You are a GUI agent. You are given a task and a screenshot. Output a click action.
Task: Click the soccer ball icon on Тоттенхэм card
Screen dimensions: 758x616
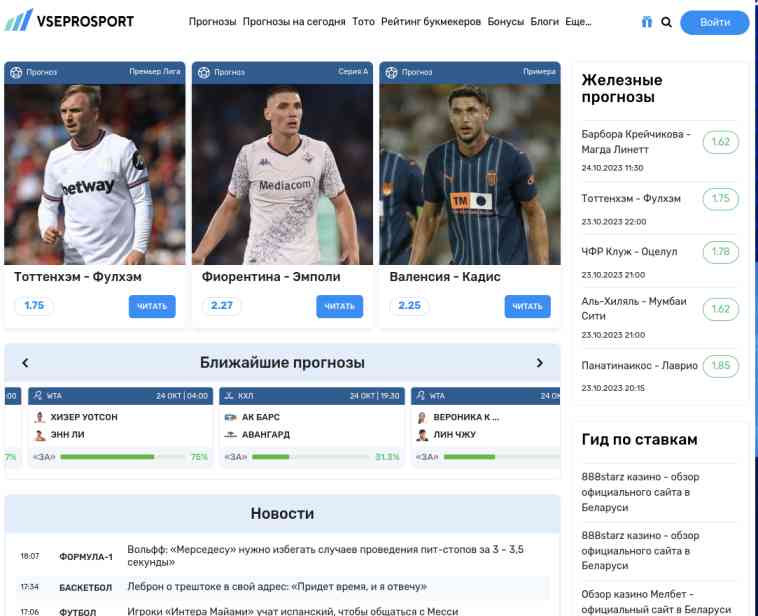tap(16, 73)
